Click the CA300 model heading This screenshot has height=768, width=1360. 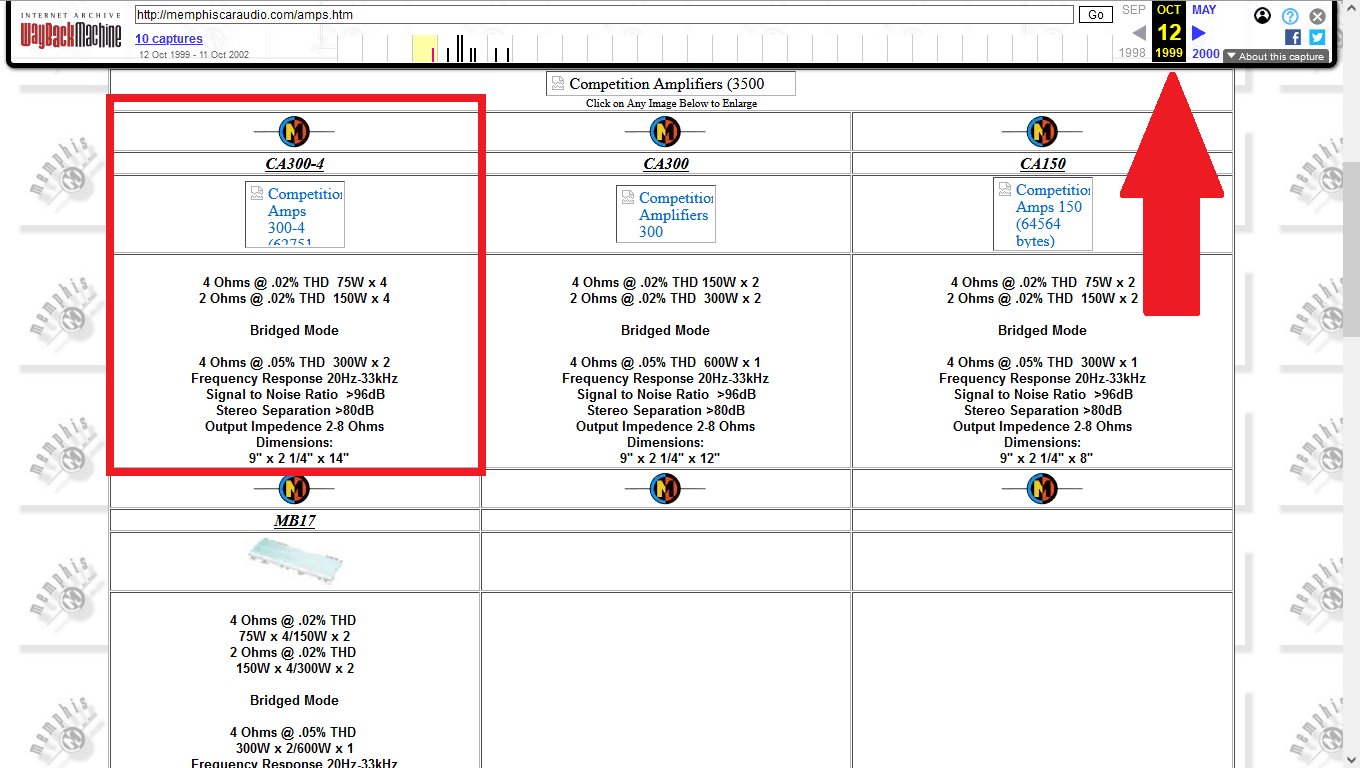[666, 164]
